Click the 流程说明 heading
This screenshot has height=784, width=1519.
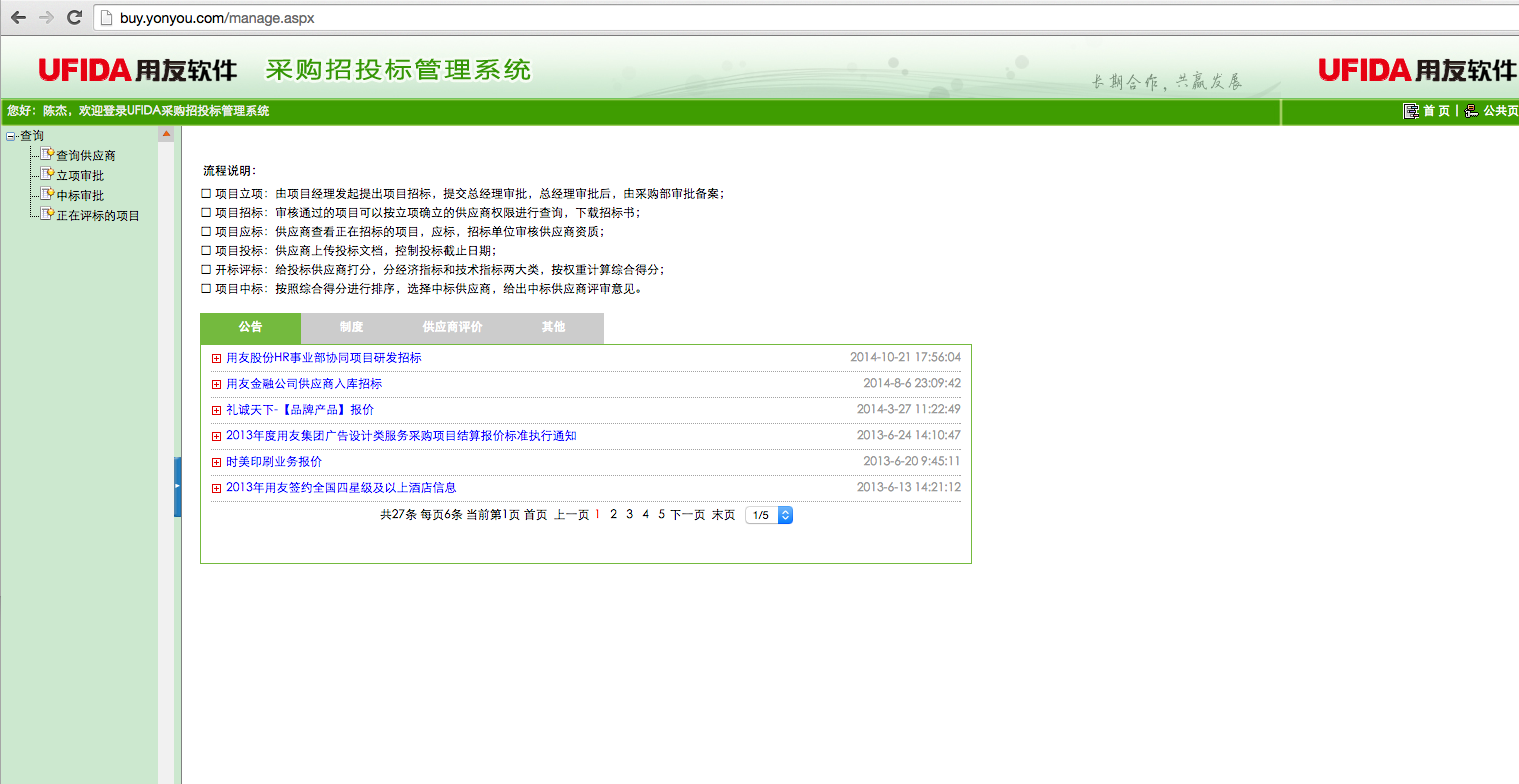[x=230, y=171]
